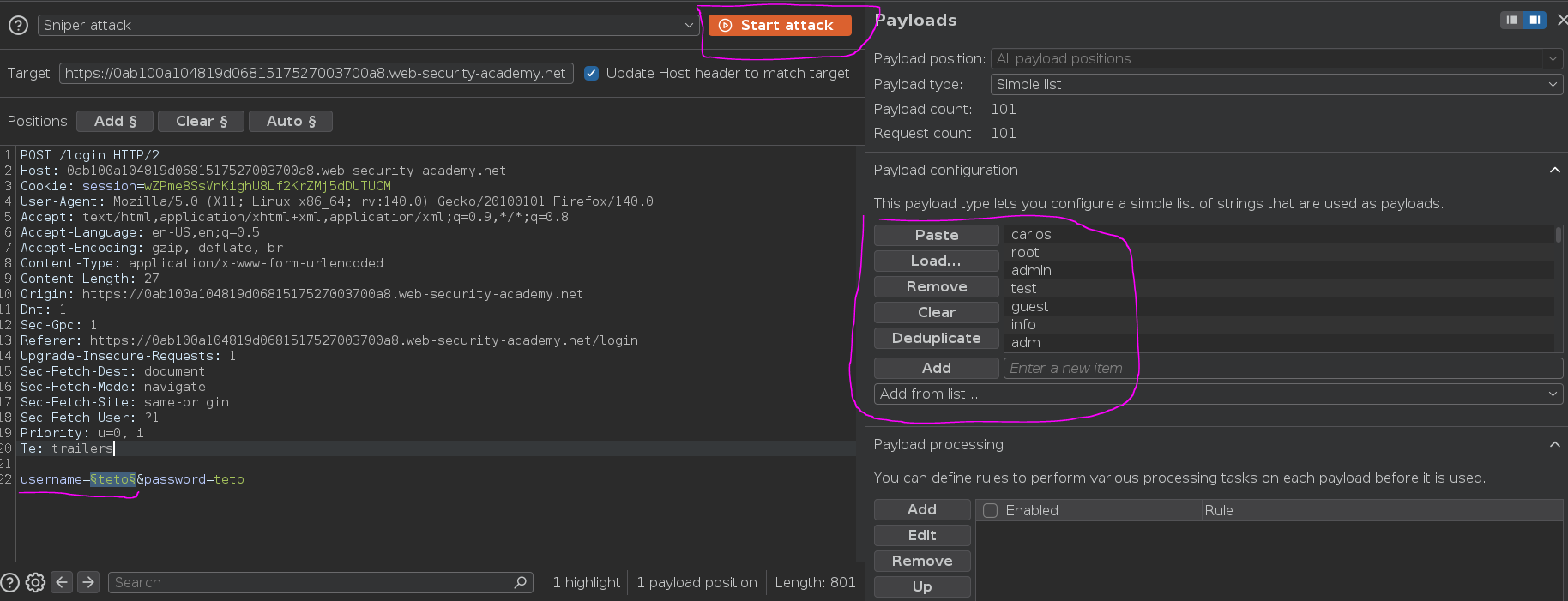1568x601 pixels.
Task: Select the guest payload entry
Action: pyautogui.click(x=1279, y=306)
